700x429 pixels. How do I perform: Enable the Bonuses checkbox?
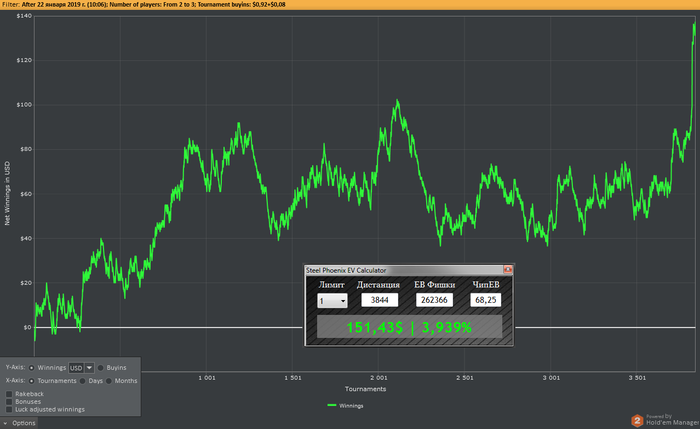[9, 402]
